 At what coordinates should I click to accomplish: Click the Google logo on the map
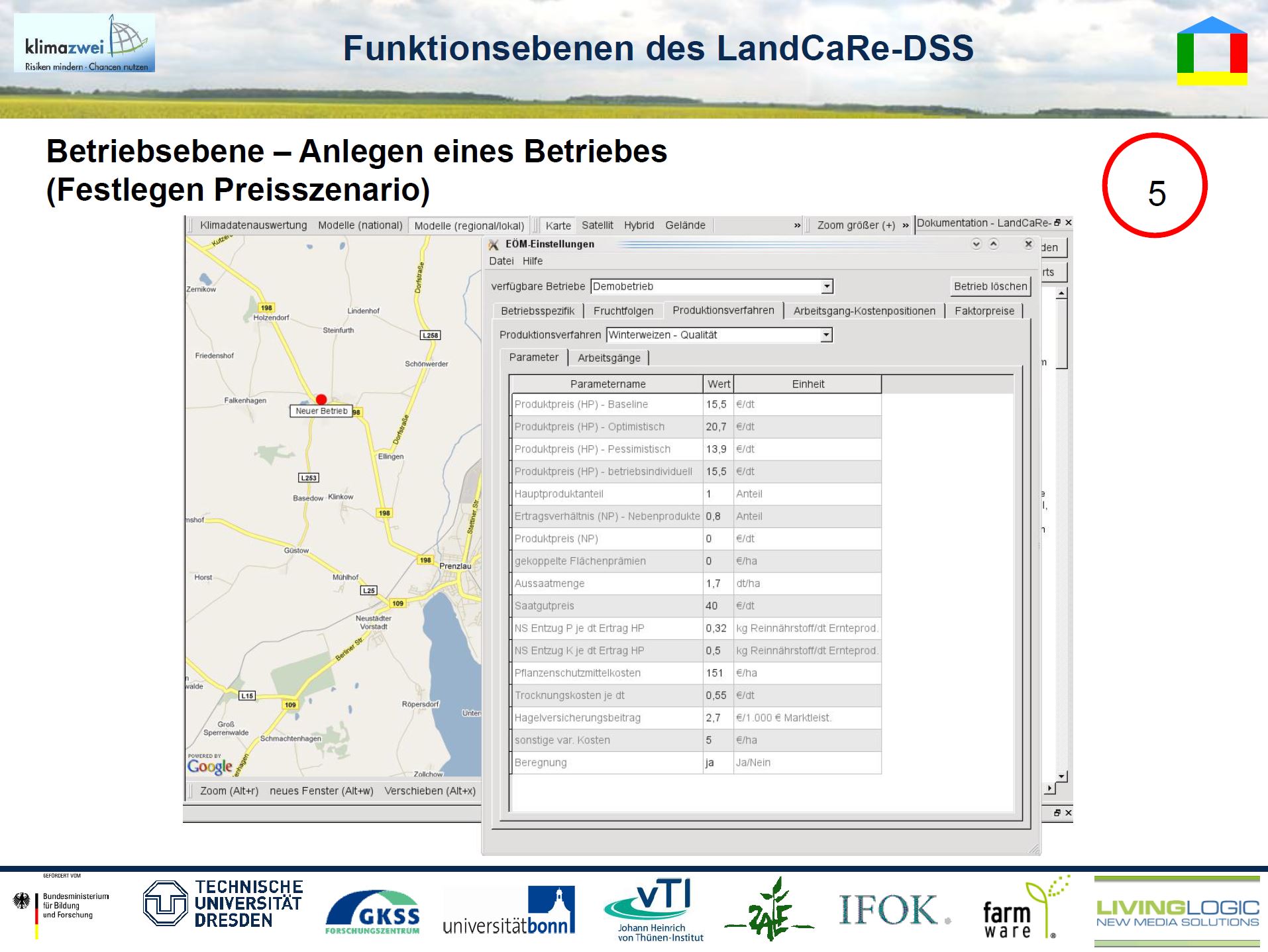(x=210, y=767)
